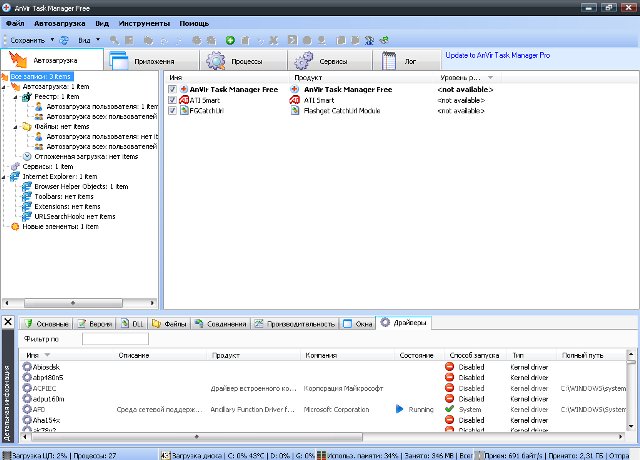The image size is (640, 460).
Task: Open the Окна details tab
Action: [x=358, y=324]
